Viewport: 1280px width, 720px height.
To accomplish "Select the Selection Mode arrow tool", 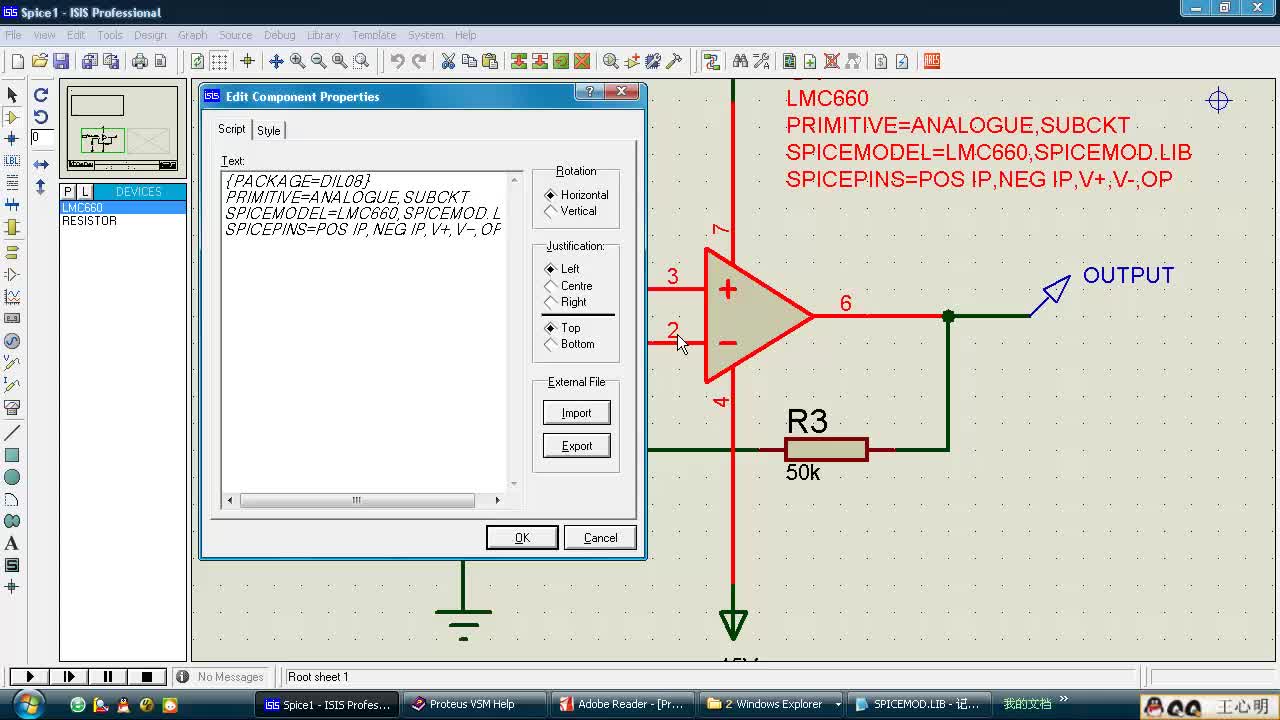I will 12,95.
